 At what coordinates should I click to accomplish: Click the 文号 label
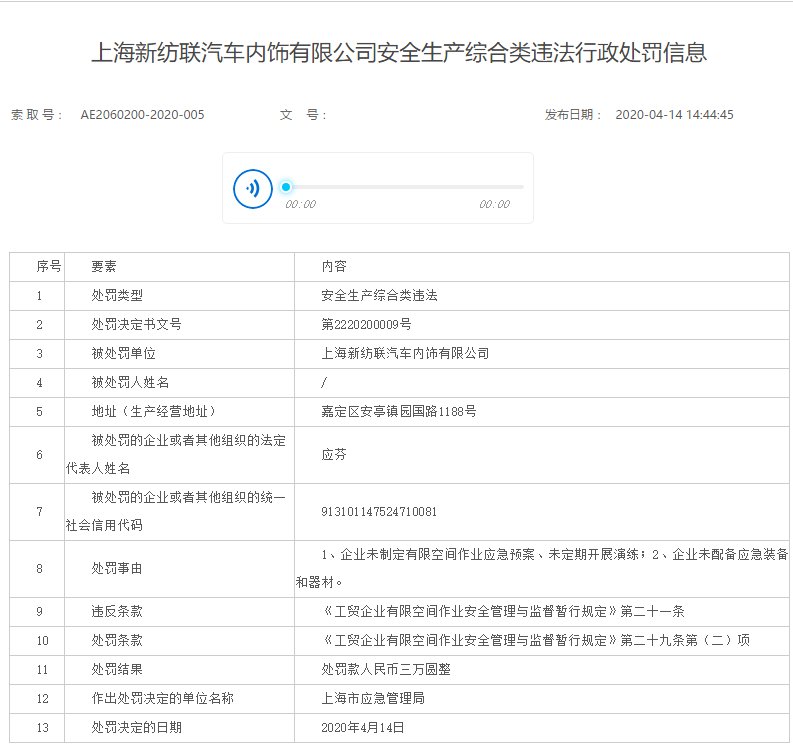pos(302,115)
